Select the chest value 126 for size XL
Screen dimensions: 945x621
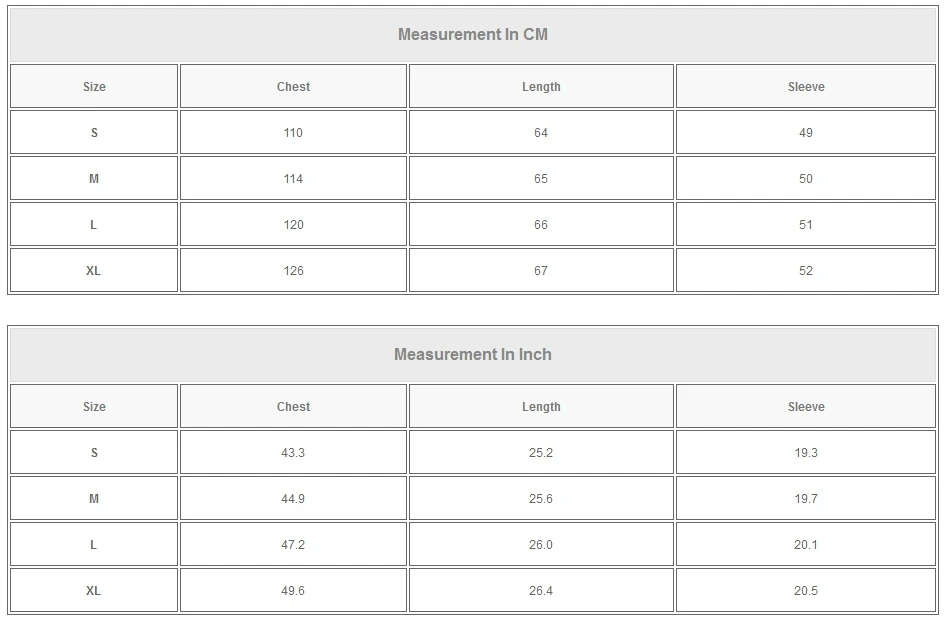click(x=293, y=271)
